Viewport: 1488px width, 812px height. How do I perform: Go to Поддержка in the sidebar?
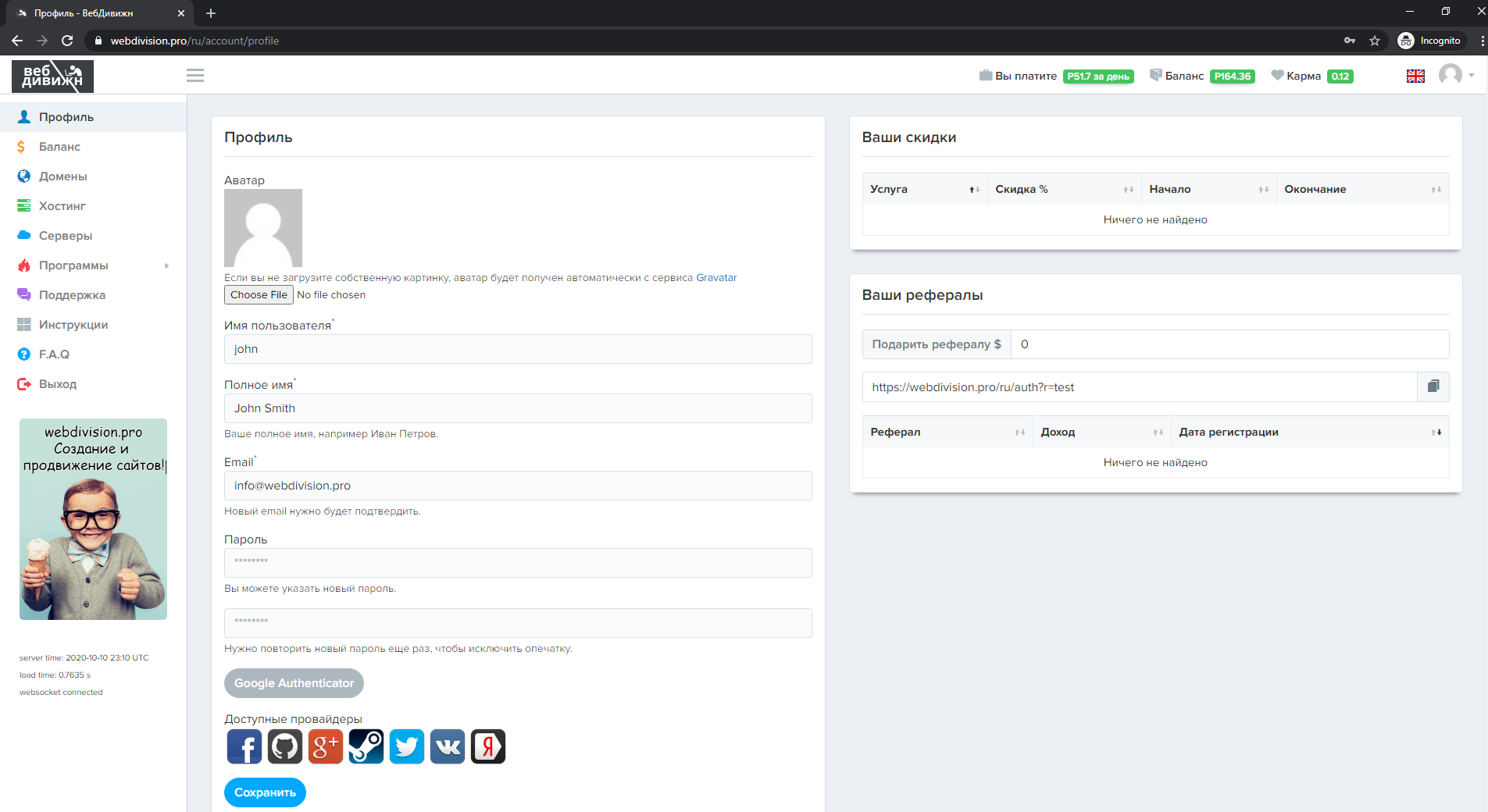(x=72, y=295)
